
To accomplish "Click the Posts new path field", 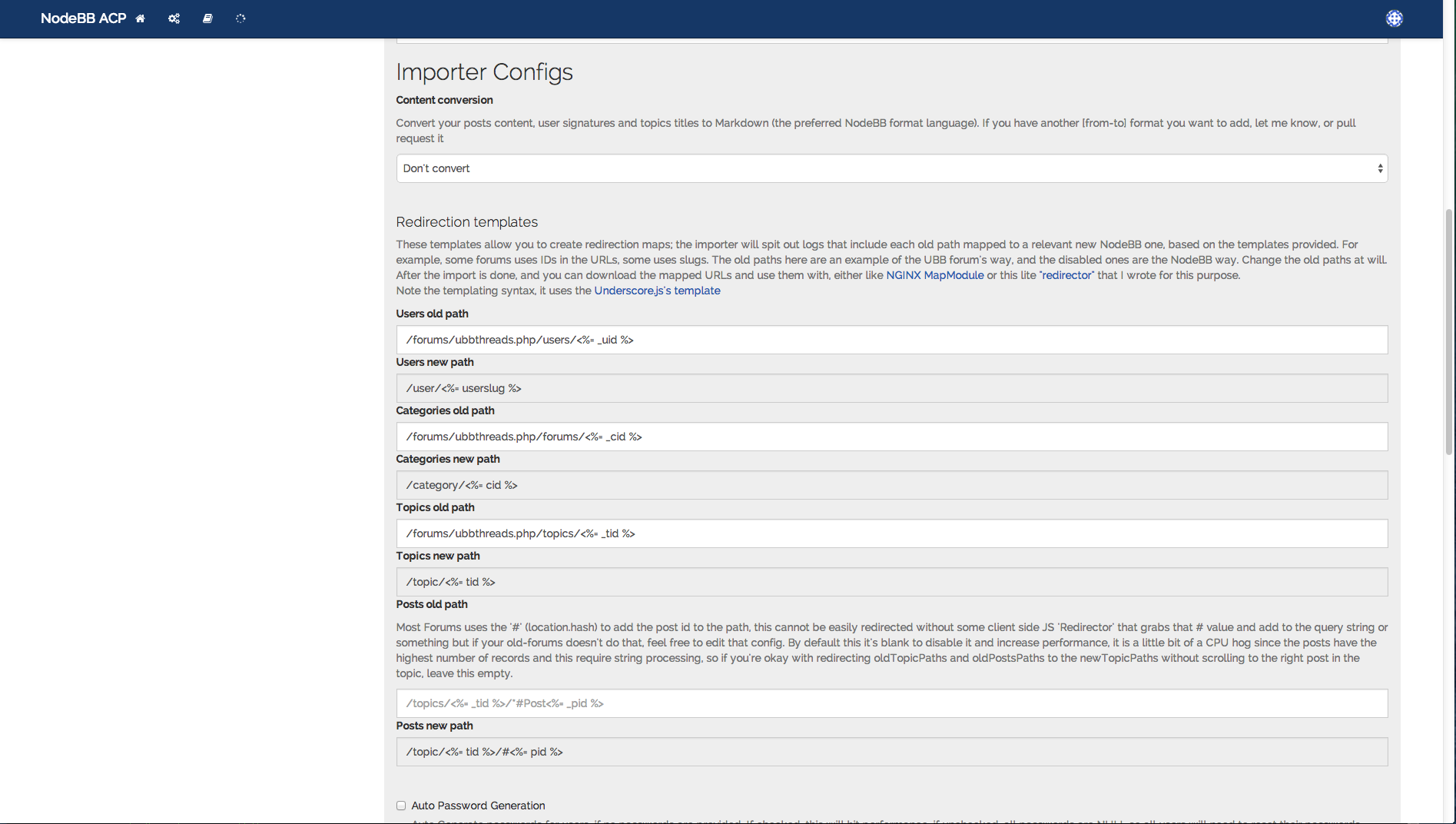I will [x=891, y=752].
